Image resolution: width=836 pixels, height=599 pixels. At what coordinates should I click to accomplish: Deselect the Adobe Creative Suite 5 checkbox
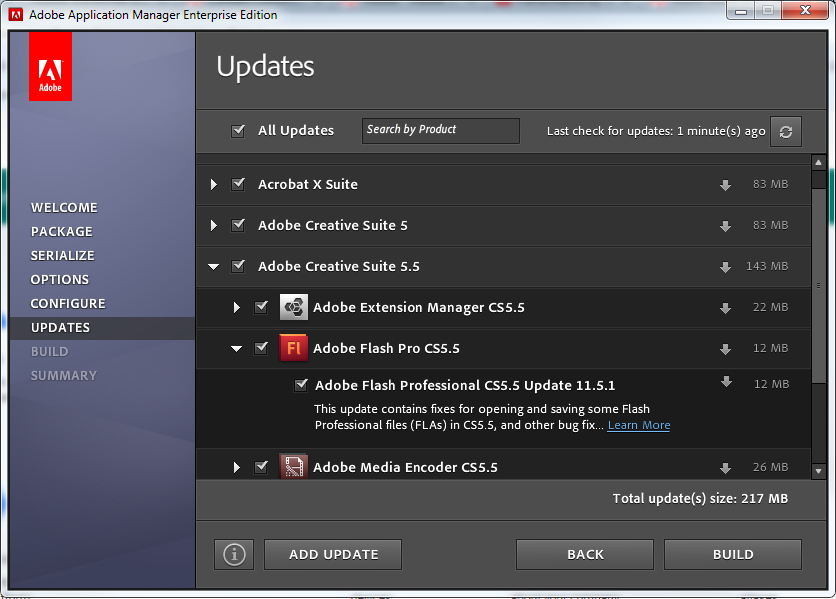click(237, 225)
